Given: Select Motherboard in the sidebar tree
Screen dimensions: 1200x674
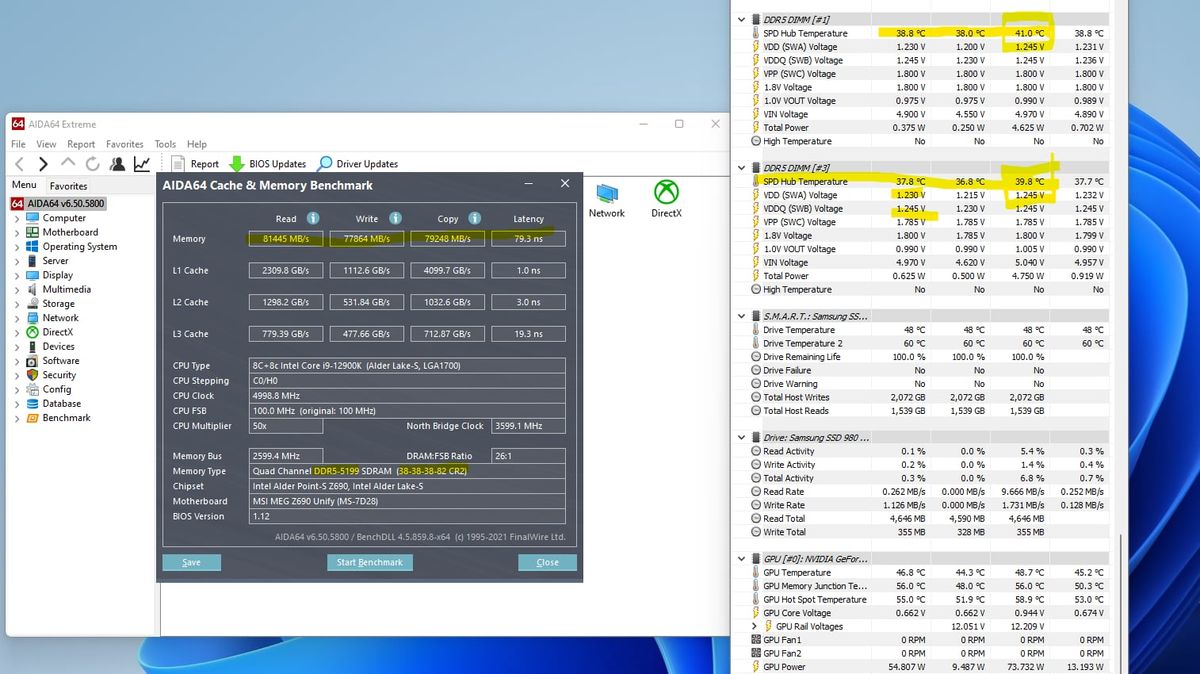Looking at the screenshot, I should coord(70,232).
